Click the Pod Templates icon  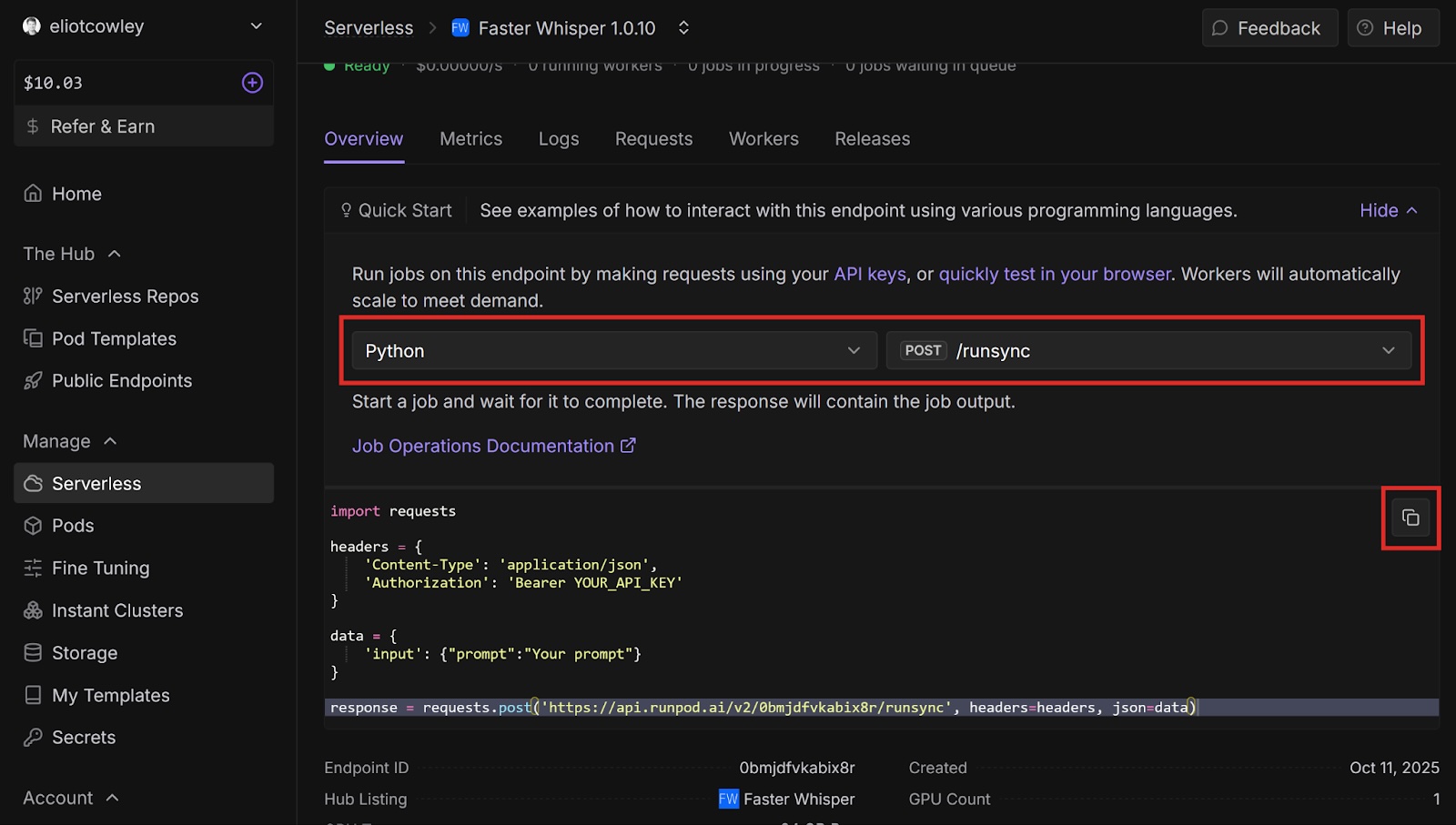coord(33,338)
